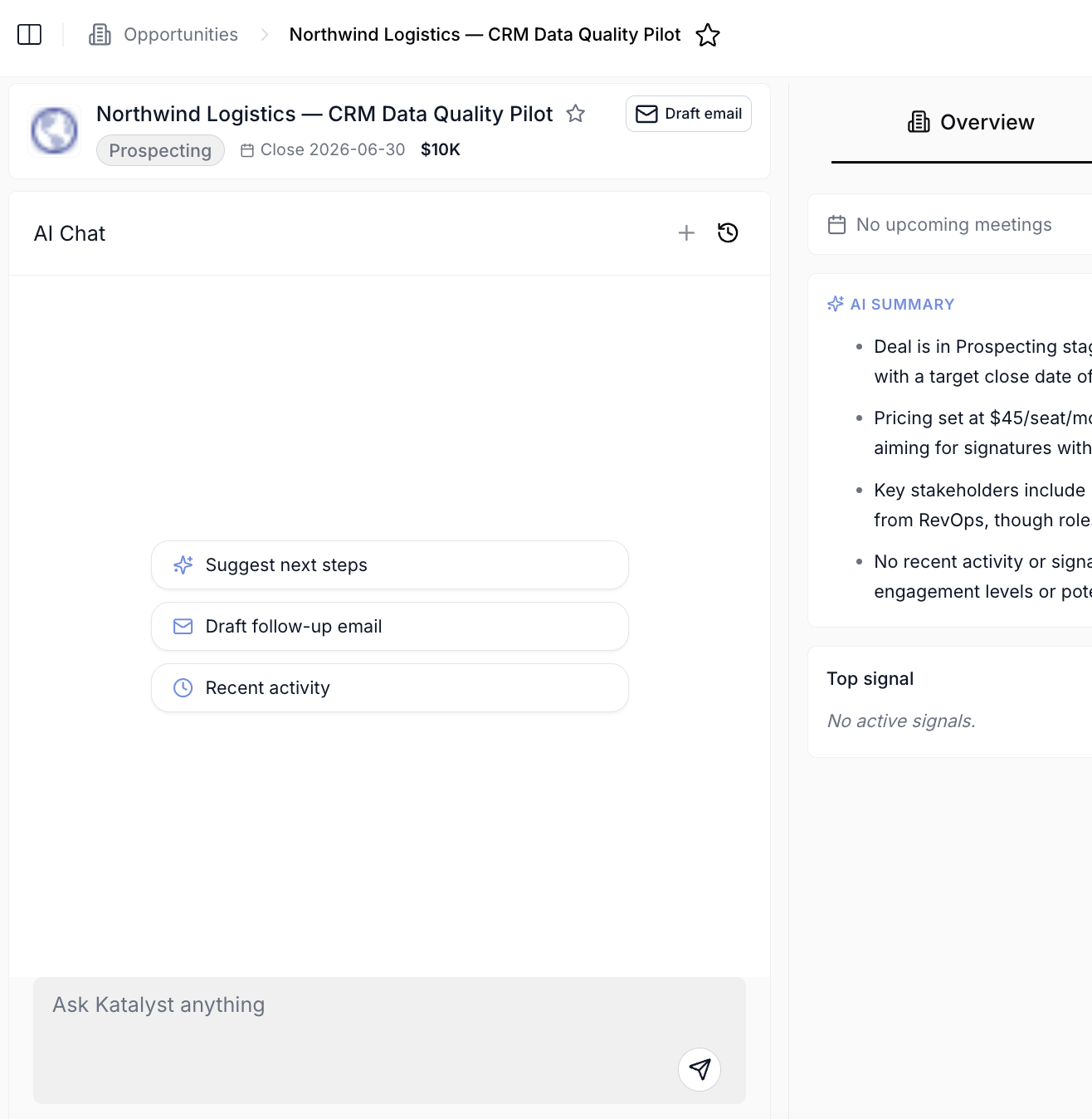Choose Recent activity prompt
1092x1119 pixels.
pyautogui.click(x=390, y=688)
